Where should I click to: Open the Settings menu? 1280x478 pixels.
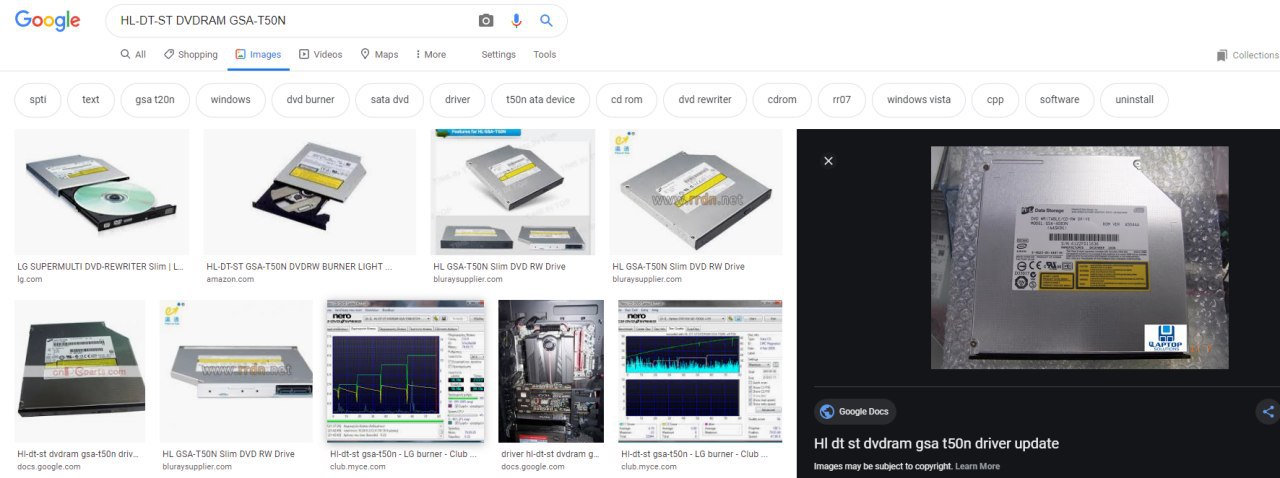tap(498, 55)
